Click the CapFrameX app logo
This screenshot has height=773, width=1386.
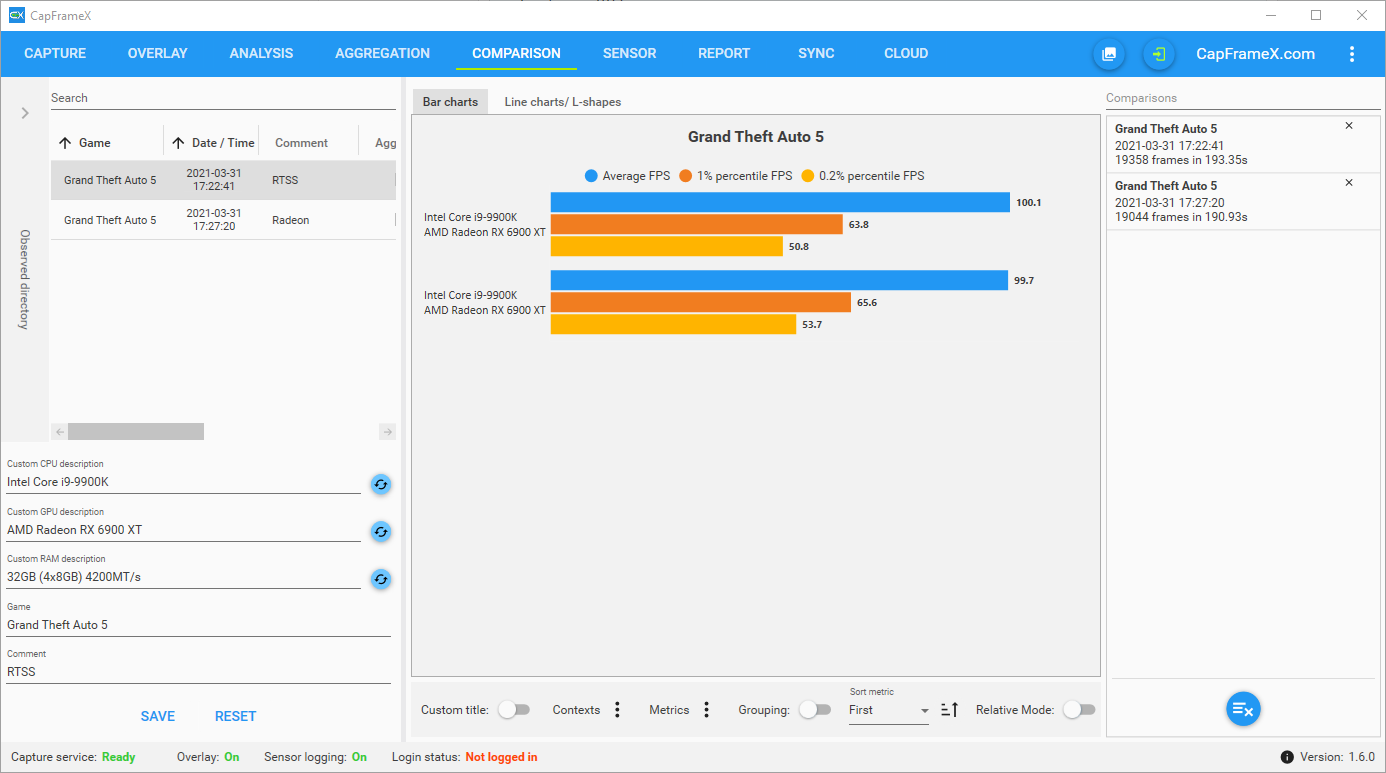point(16,15)
